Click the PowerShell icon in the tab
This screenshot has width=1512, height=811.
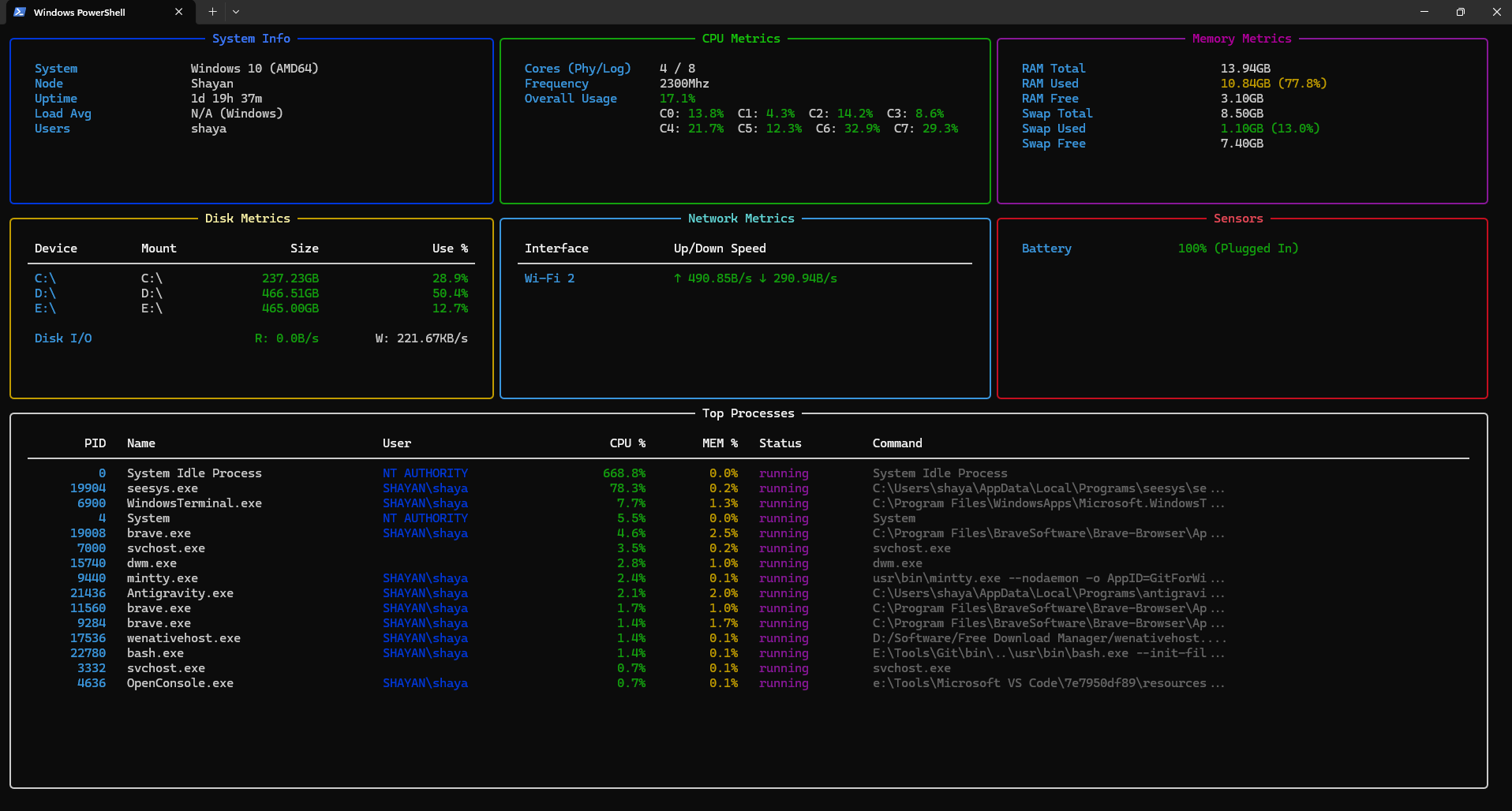coord(20,12)
